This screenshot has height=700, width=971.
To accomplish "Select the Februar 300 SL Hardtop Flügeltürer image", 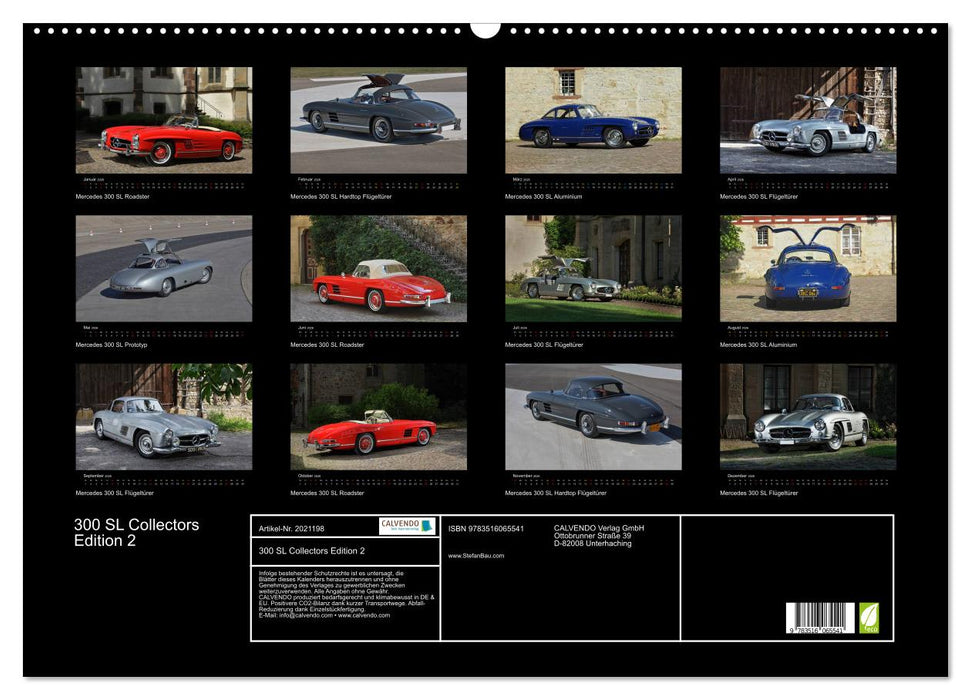I will (x=375, y=120).
